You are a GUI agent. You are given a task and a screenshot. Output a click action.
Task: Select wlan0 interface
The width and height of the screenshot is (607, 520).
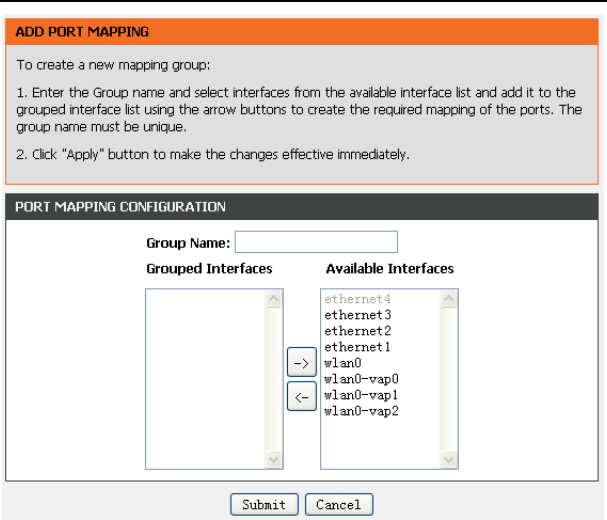343,363
